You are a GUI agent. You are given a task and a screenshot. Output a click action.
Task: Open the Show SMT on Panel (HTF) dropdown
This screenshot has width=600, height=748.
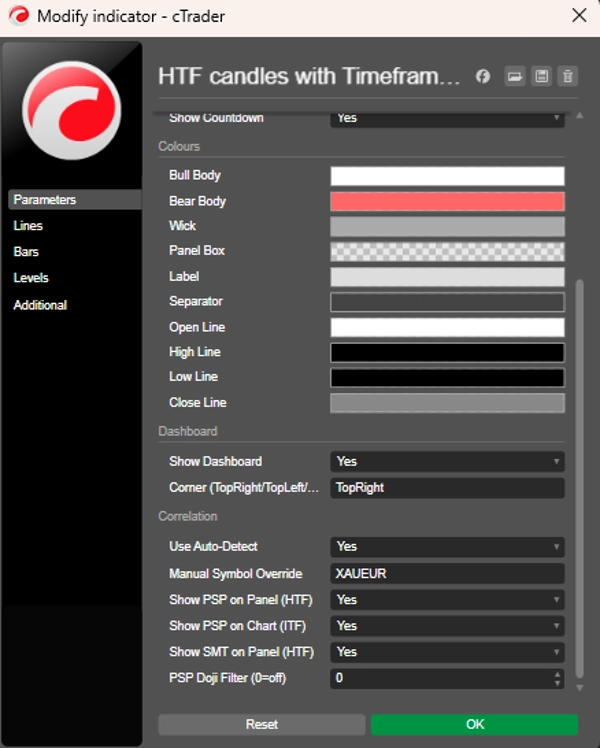coord(447,652)
